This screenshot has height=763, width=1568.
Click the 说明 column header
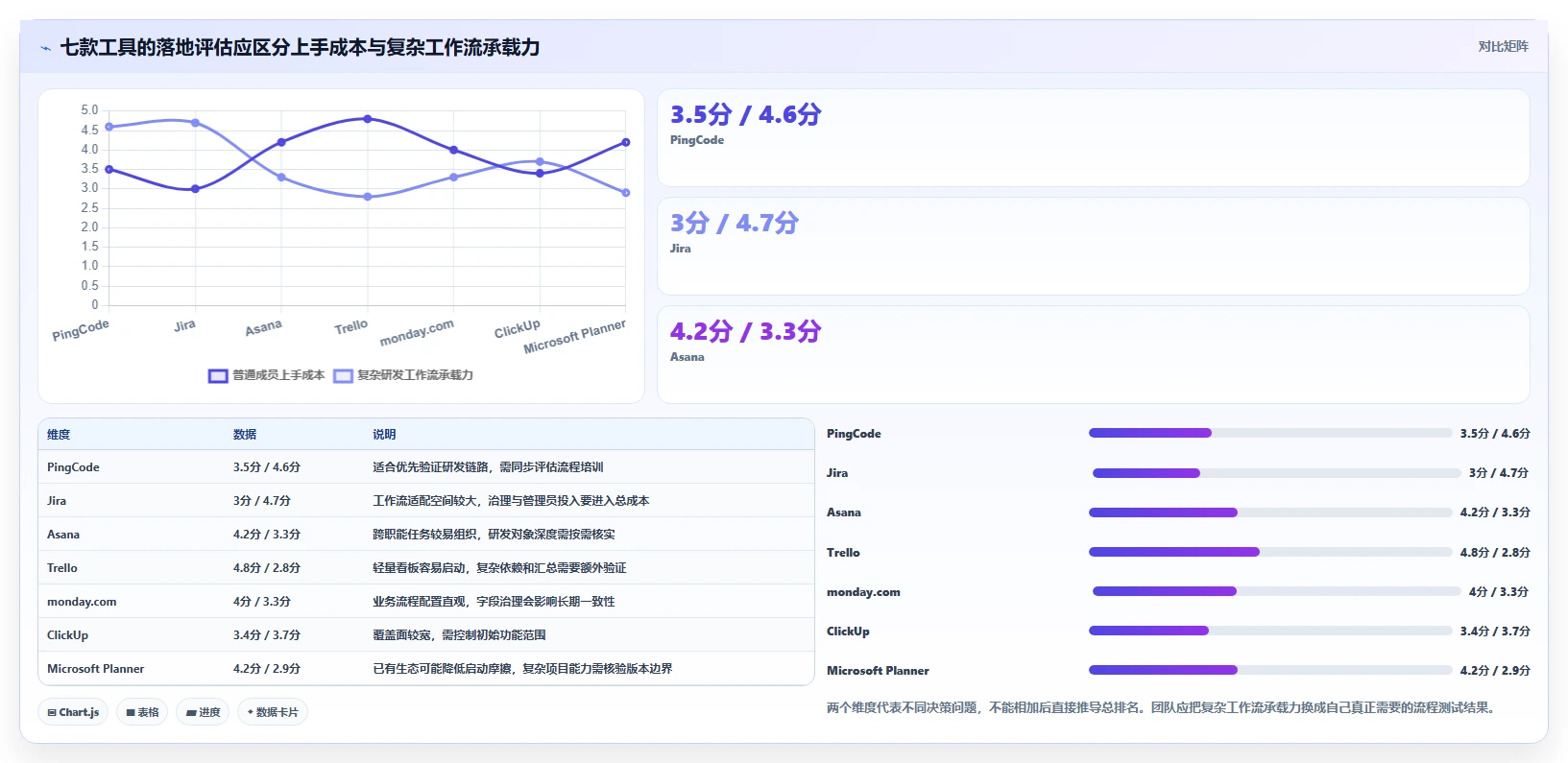click(x=384, y=435)
